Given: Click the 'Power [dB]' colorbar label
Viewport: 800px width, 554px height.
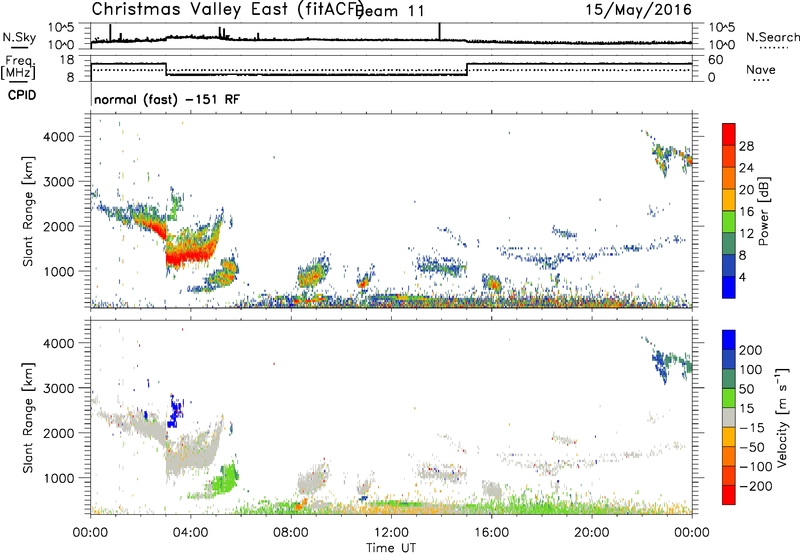Looking at the screenshot, I should click(764, 211).
